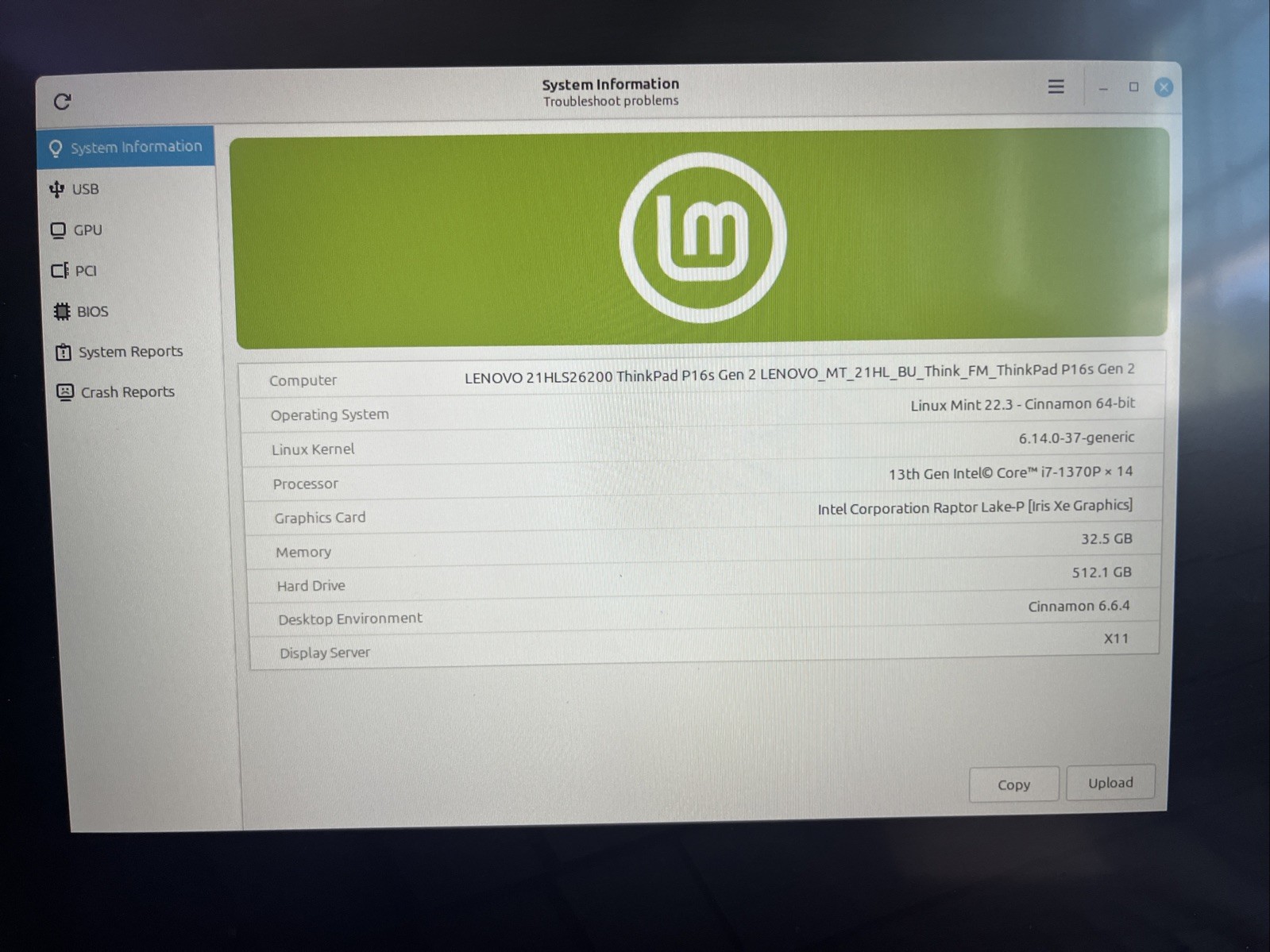Click the Operating System label
Screen dimensions: 1270x952
coord(330,414)
